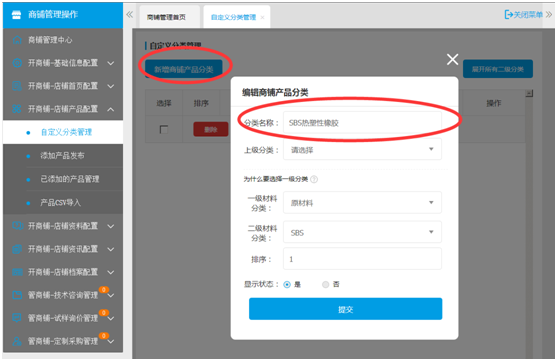
Task: Expand the 开商铺-店铺资讯配置 menu chevron
Action: (x=111, y=249)
